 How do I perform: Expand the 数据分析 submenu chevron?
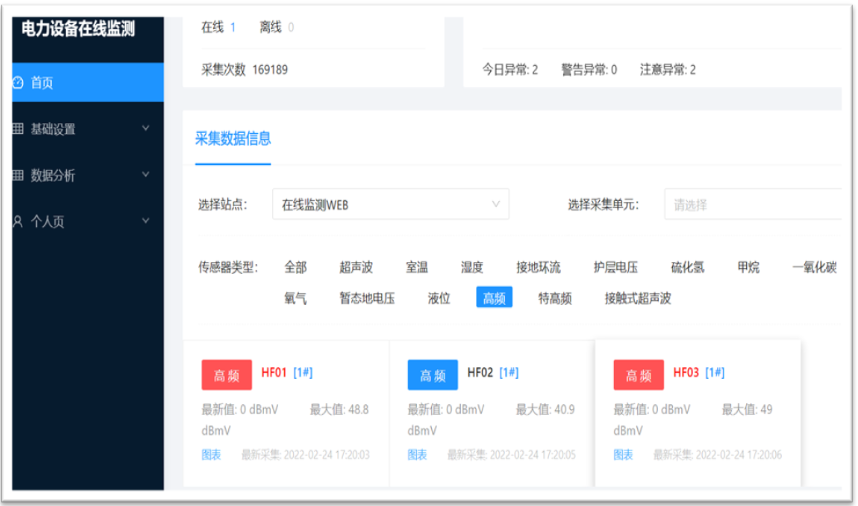click(x=146, y=175)
